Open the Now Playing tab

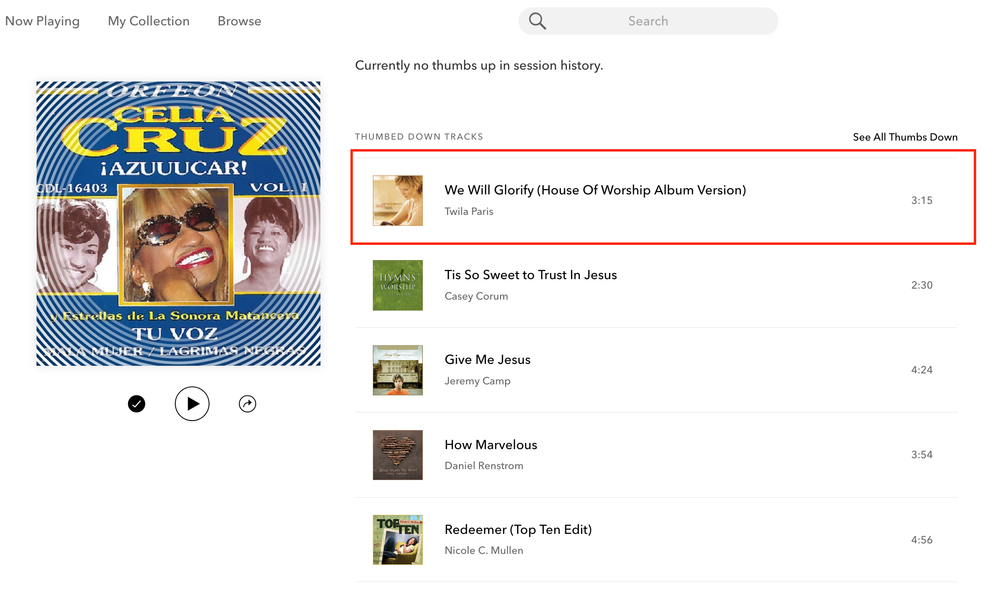pyautogui.click(x=42, y=21)
